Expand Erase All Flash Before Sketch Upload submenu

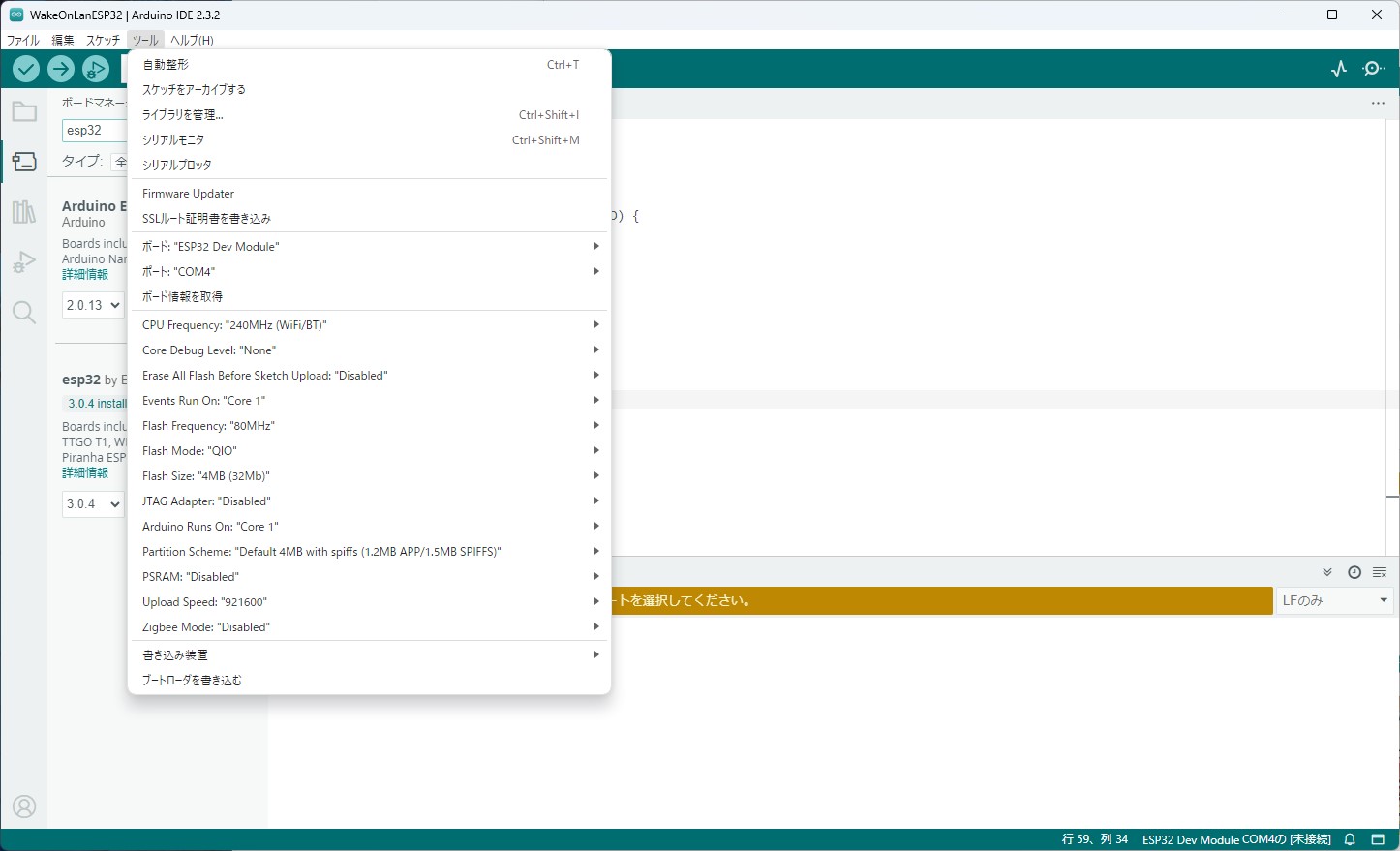[369, 376]
